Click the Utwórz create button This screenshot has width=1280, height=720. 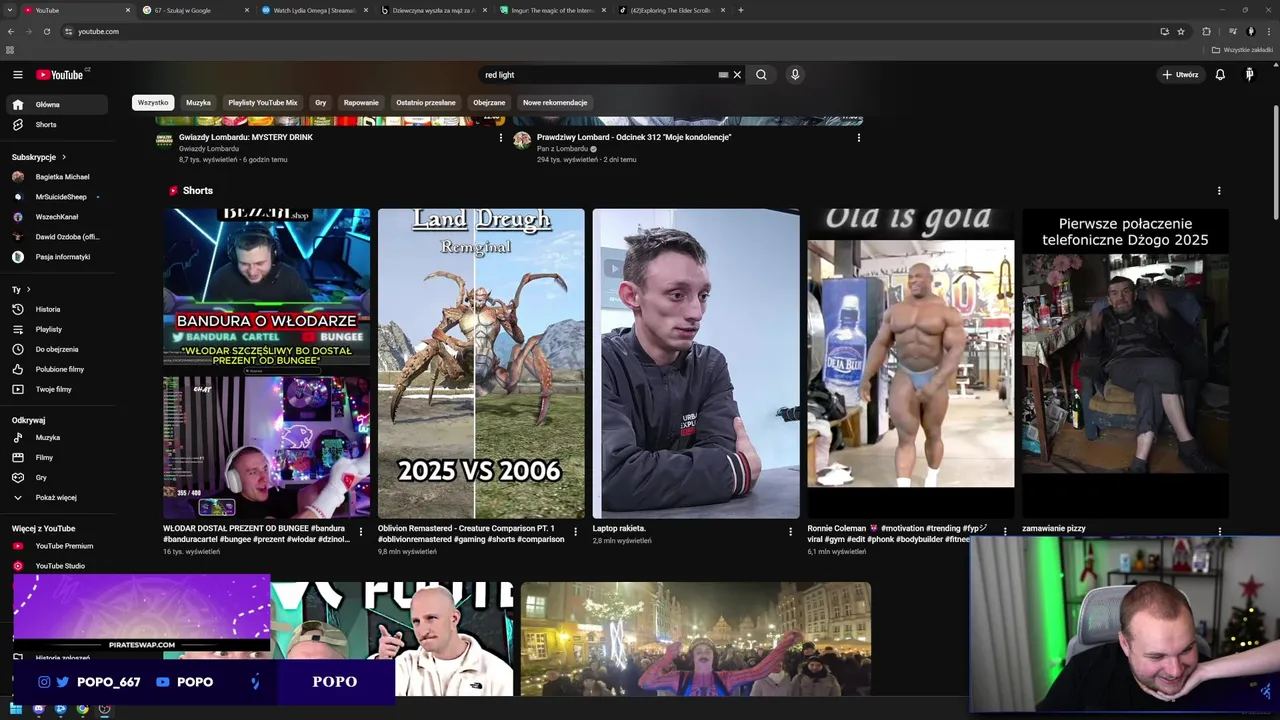pyautogui.click(x=1180, y=75)
